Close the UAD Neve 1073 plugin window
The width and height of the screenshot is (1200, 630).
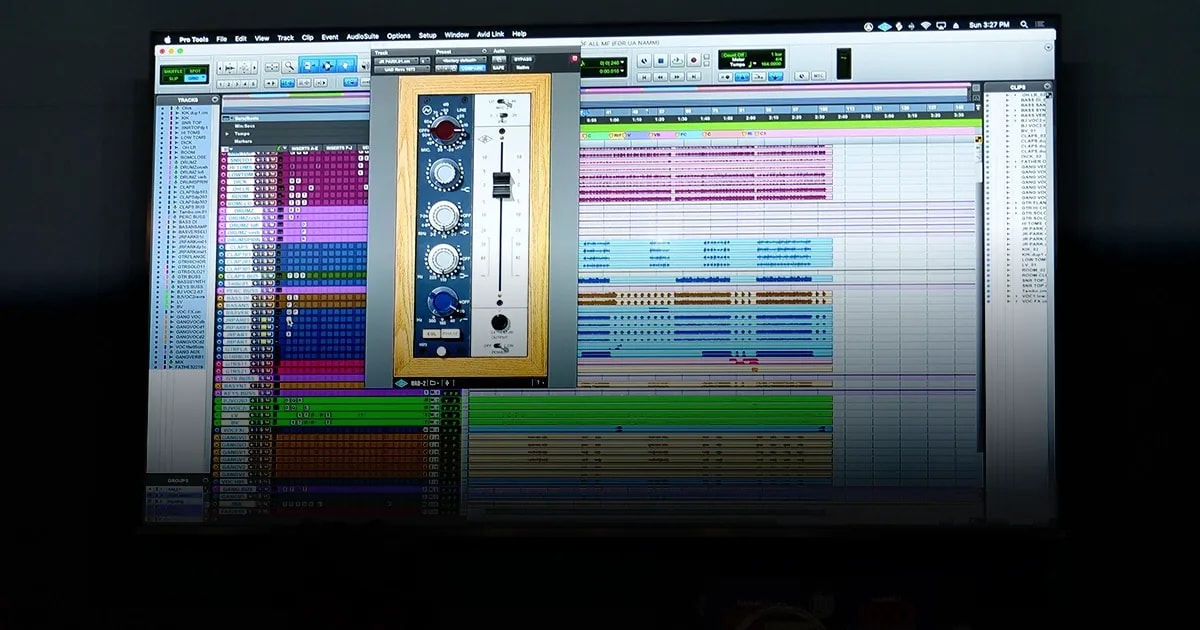click(574, 58)
